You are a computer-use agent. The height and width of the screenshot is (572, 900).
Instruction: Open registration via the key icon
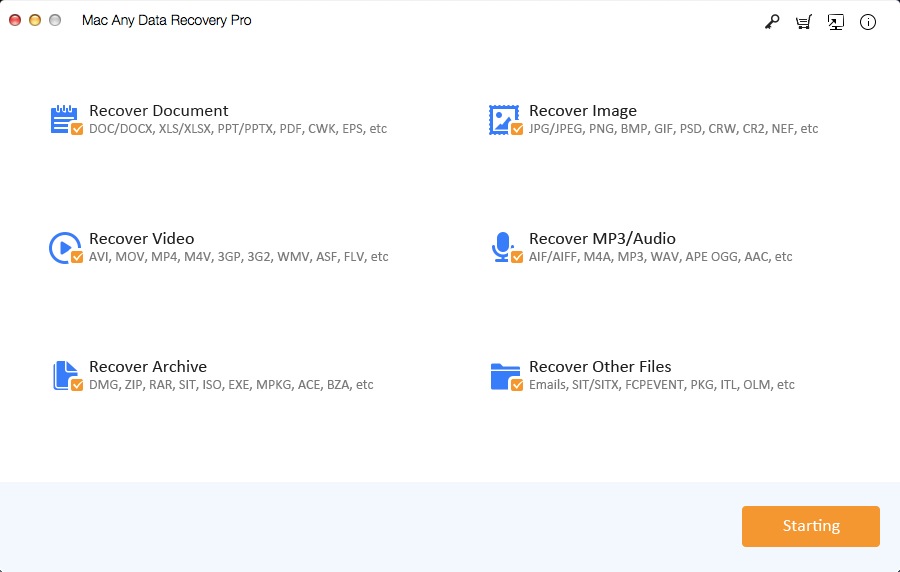pos(771,22)
